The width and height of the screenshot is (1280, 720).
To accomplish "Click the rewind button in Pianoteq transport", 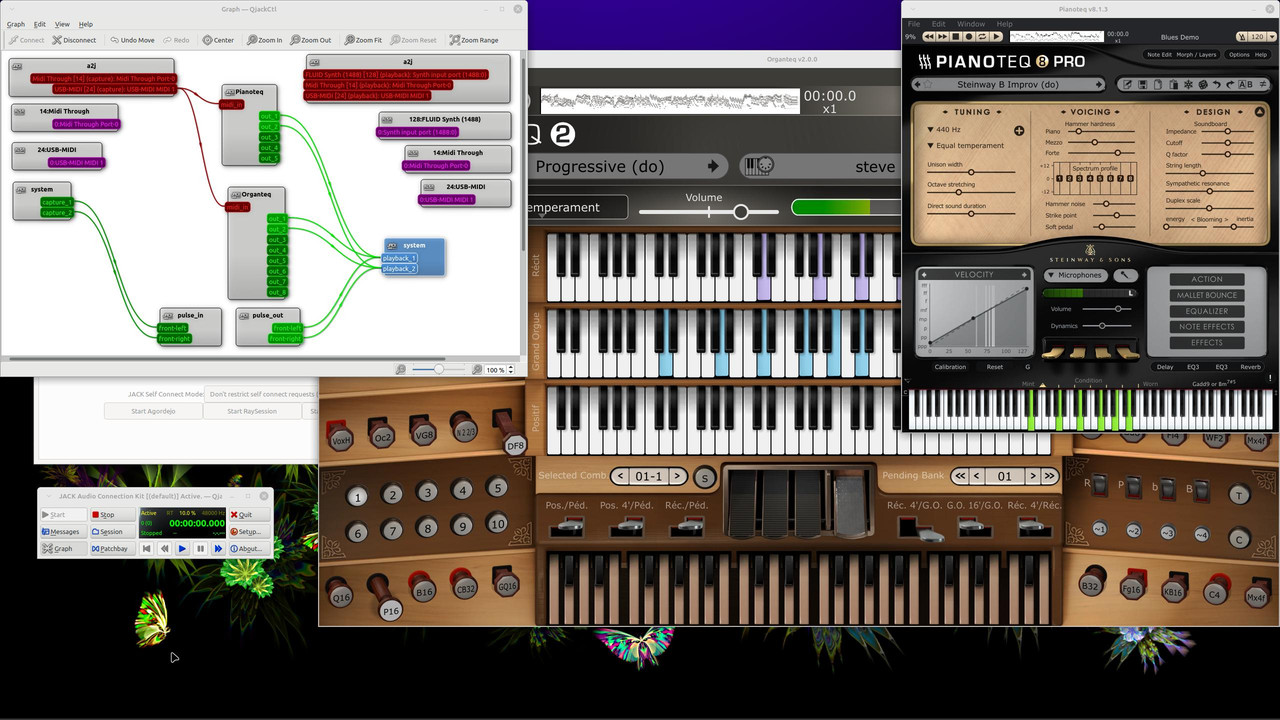I will [929, 37].
